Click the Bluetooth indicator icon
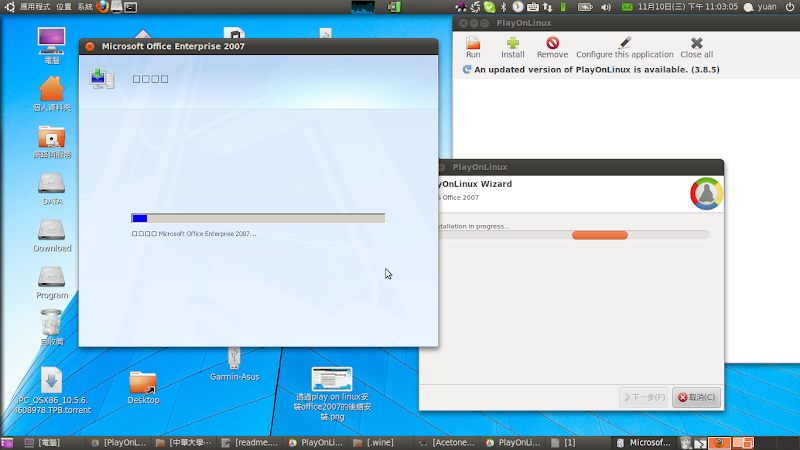 pos(504,7)
